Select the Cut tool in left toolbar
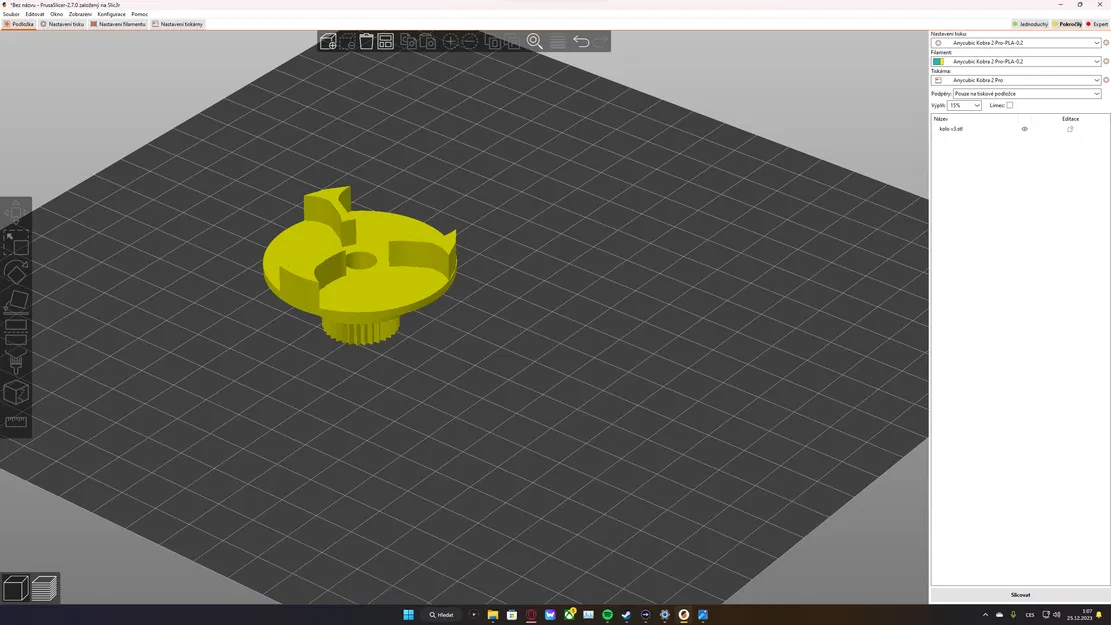Screen dimensions: 1111x625 tap(16, 331)
